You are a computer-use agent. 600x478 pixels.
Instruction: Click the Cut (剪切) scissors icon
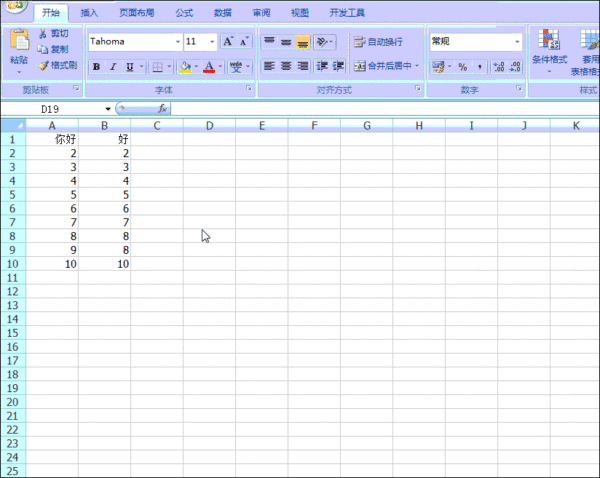click(43, 34)
